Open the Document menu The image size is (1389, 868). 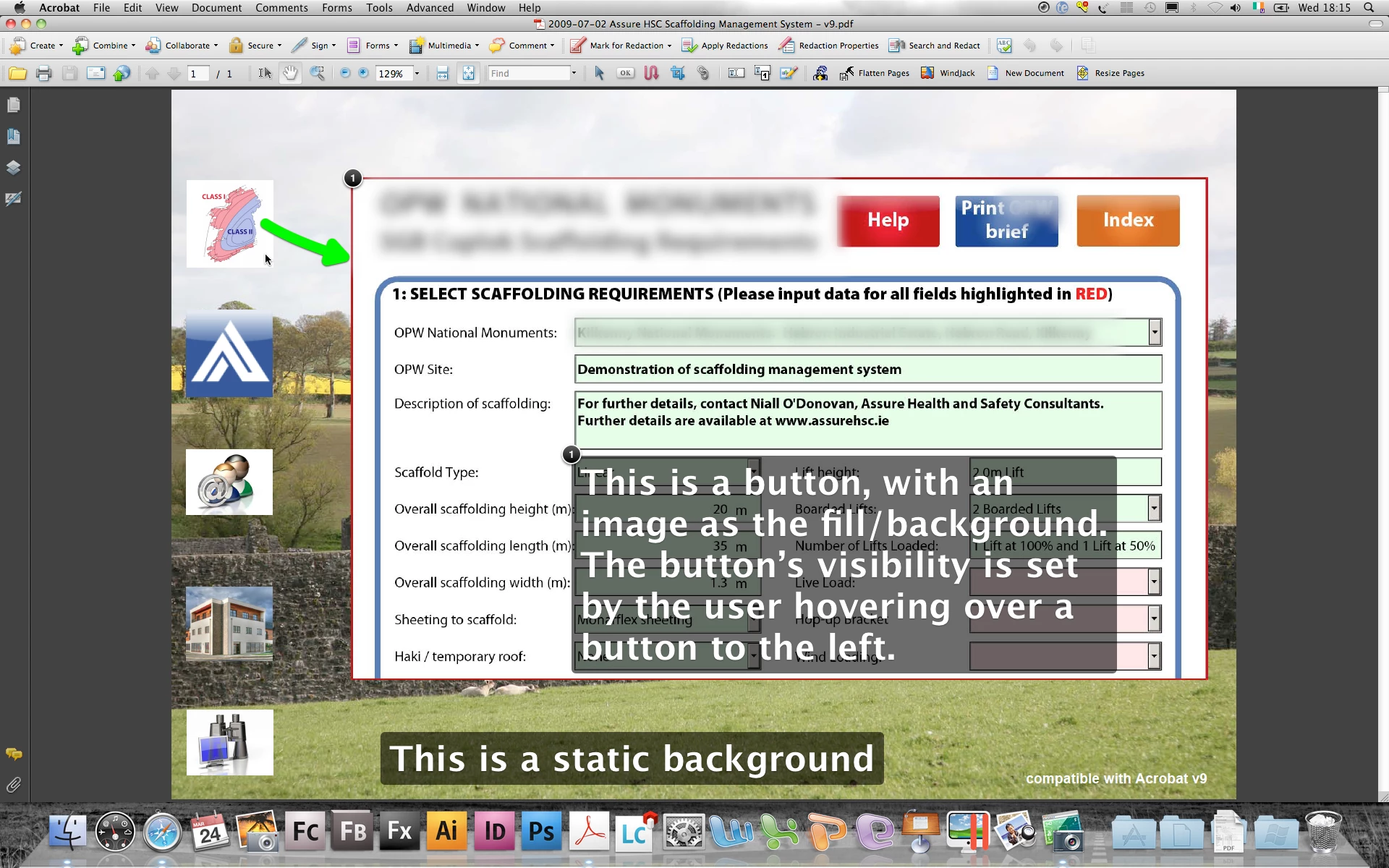point(216,8)
